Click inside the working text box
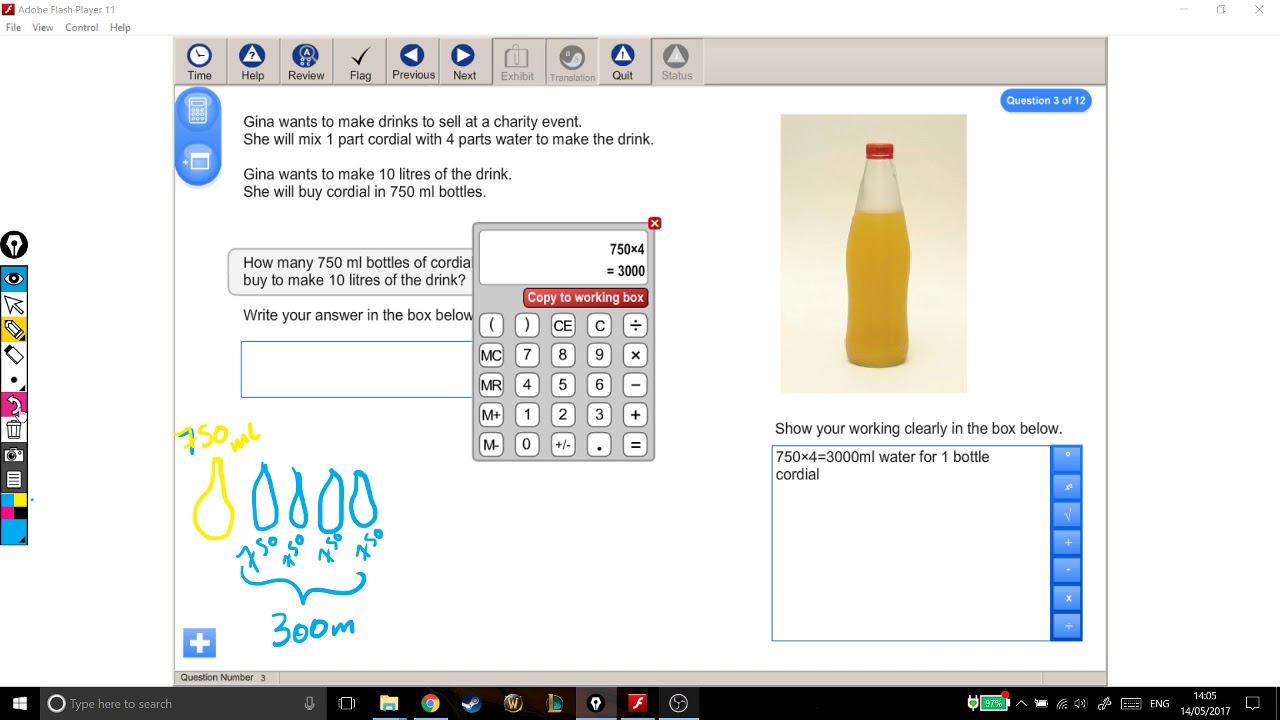Image resolution: width=1280 pixels, height=720 pixels. [911, 543]
